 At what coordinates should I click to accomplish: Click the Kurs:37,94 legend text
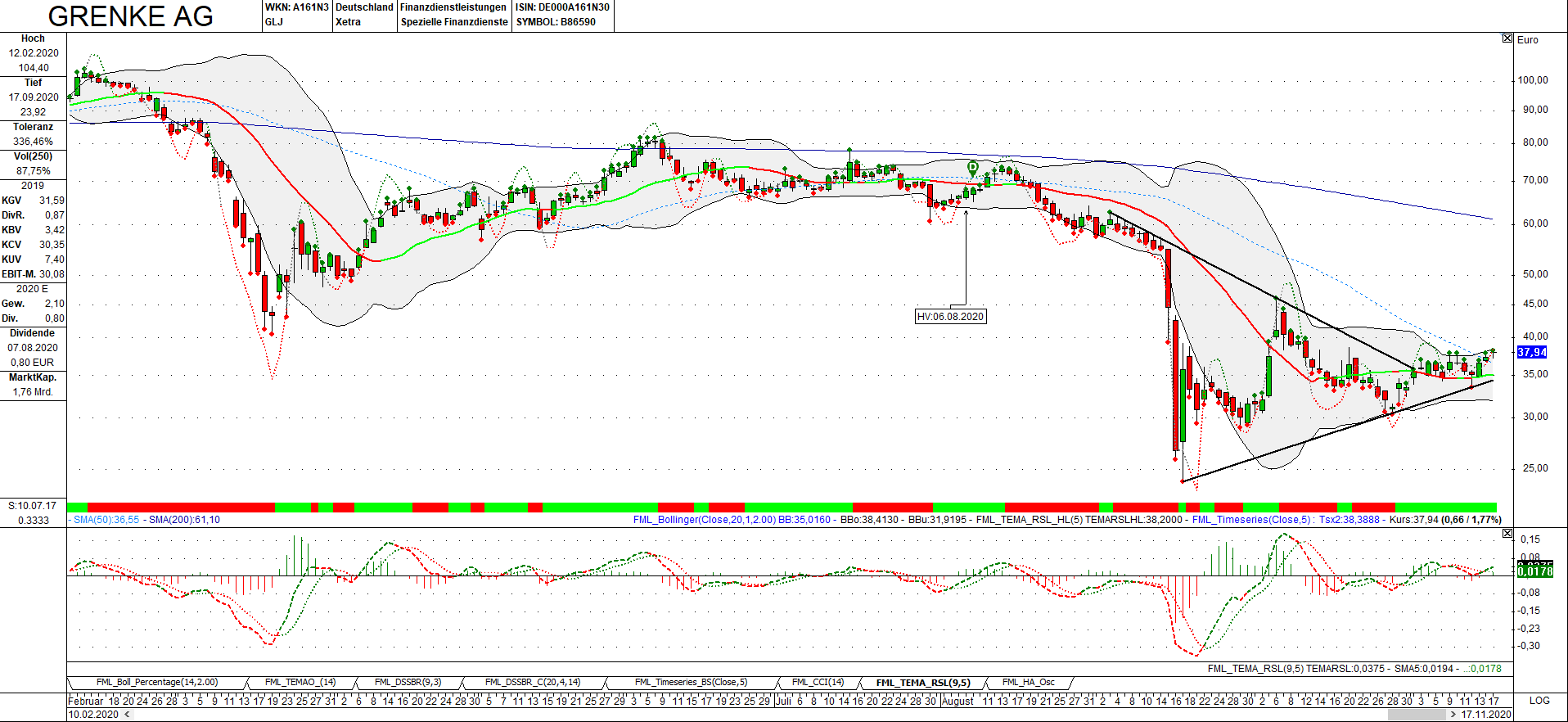tap(1413, 520)
